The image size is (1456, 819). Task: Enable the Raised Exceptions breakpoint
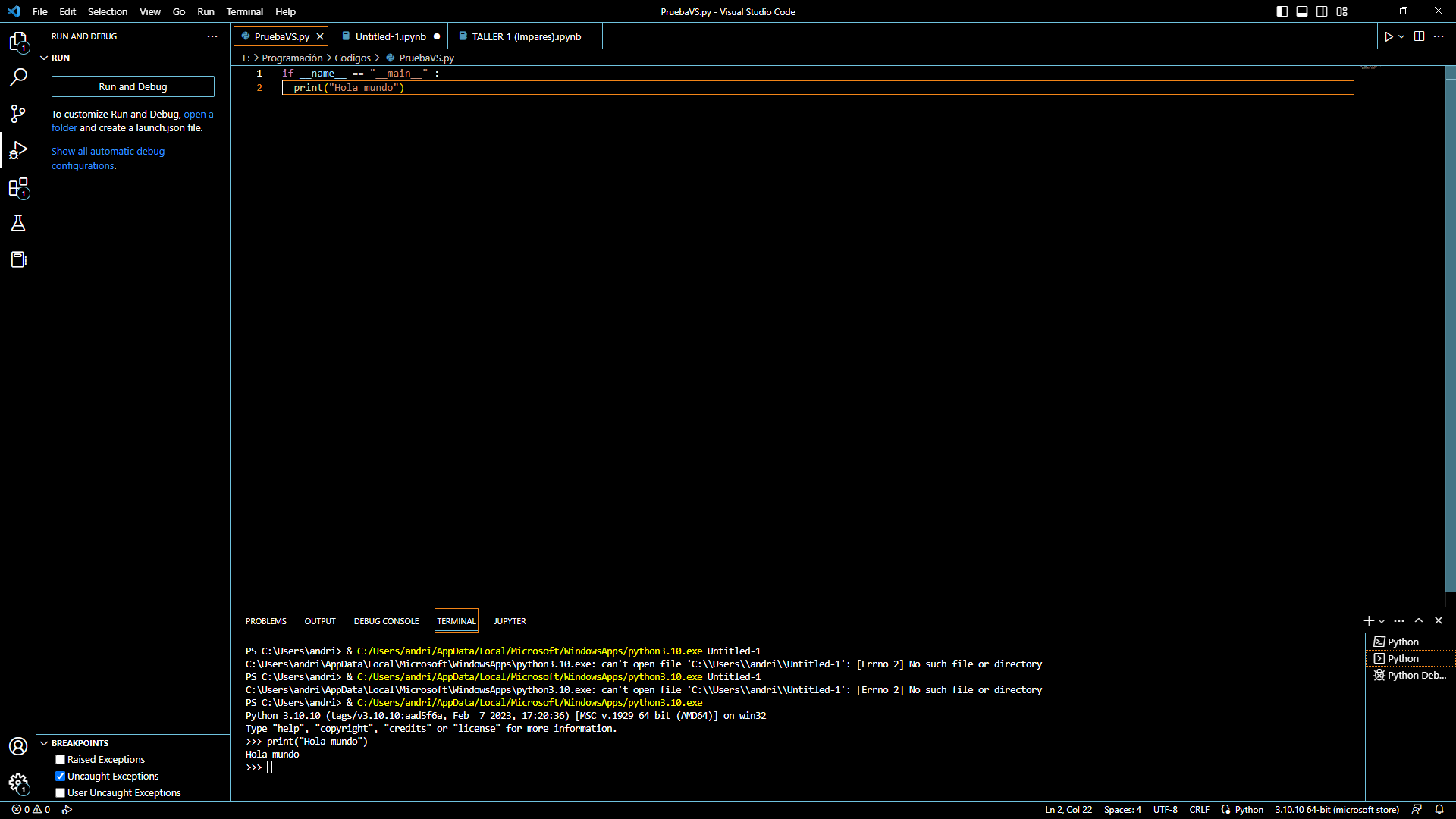coord(60,759)
